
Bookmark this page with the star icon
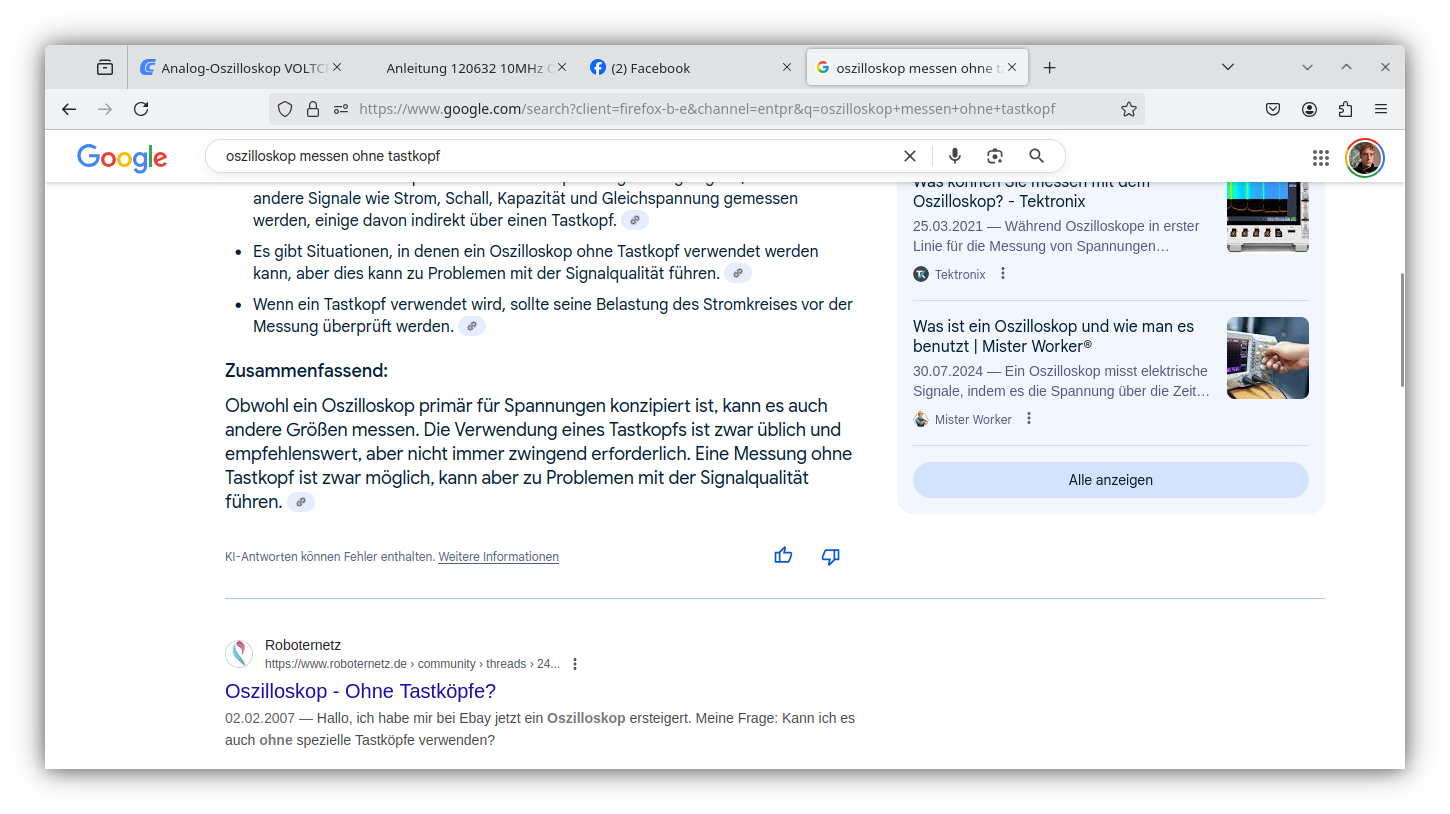pyautogui.click(x=1129, y=109)
